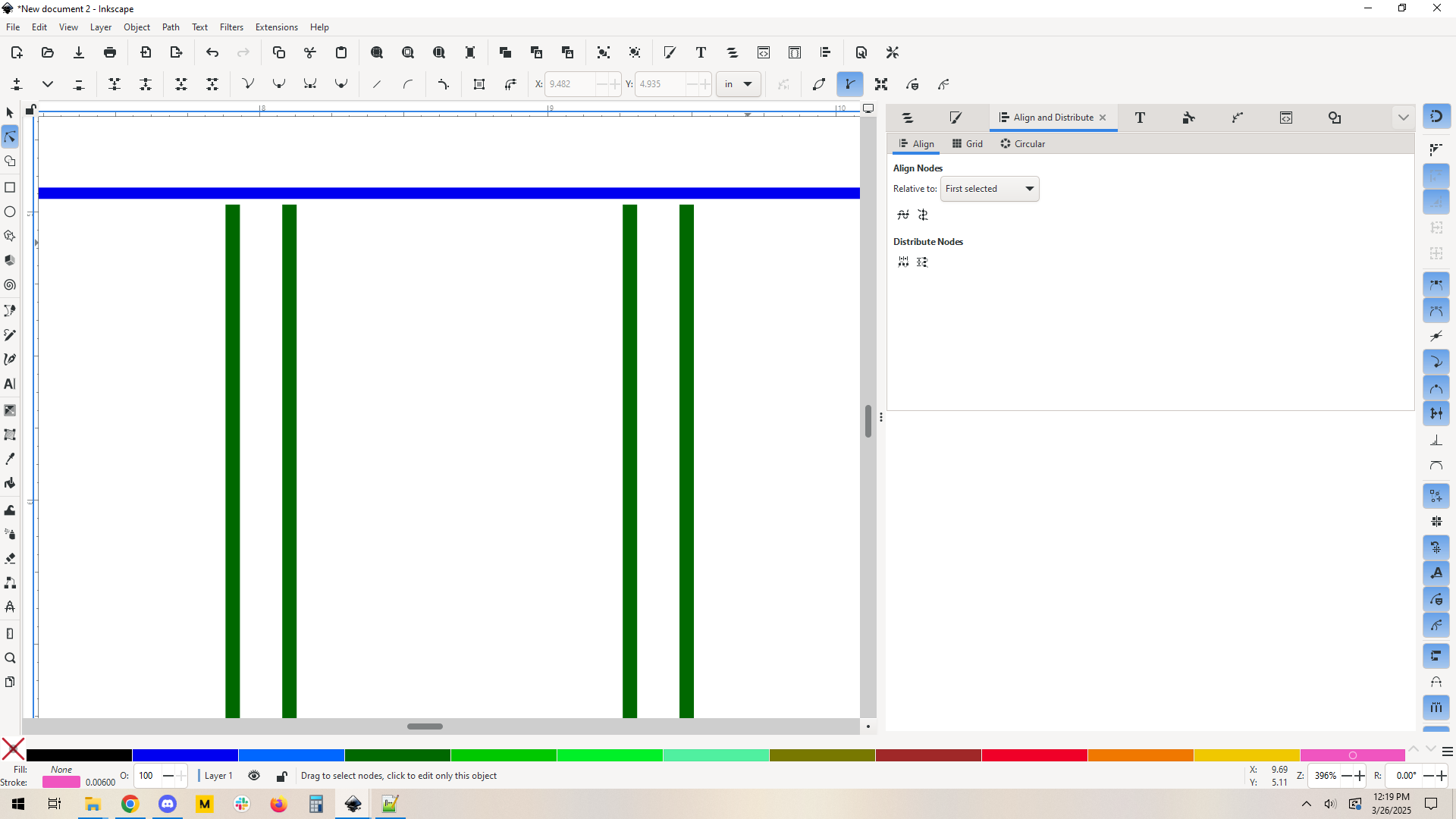Open the Path menu
The image size is (1456, 819).
(x=171, y=27)
